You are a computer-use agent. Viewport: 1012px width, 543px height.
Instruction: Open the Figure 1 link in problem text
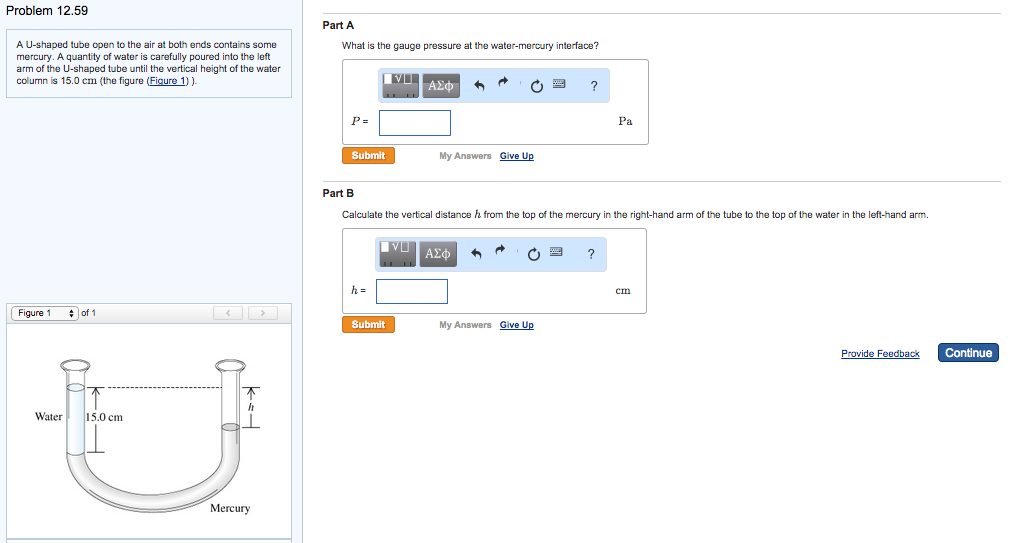(x=168, y=81)
